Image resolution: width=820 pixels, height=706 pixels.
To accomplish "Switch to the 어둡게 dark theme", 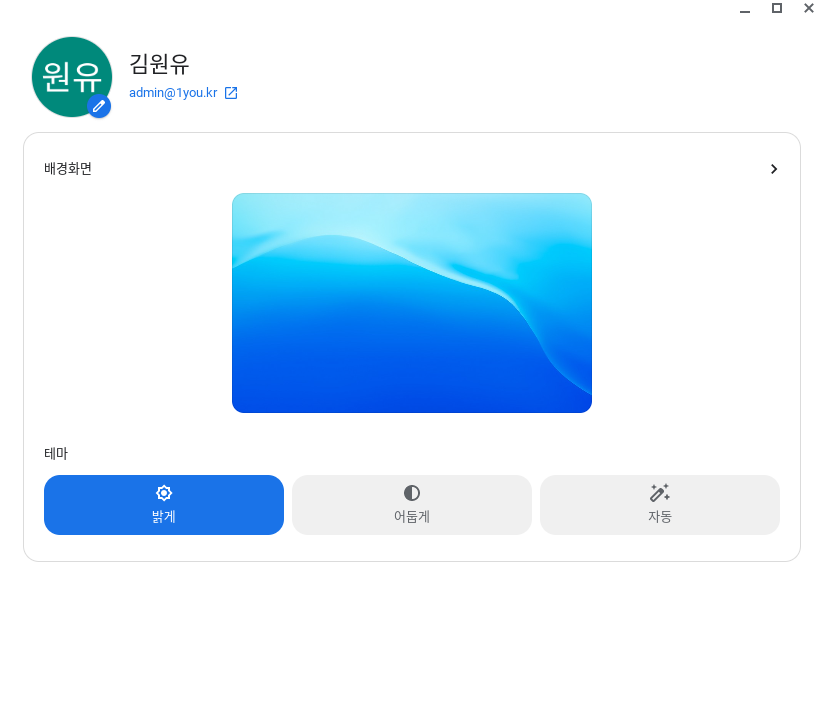I will pyautogui.click(x=412, y=505).
